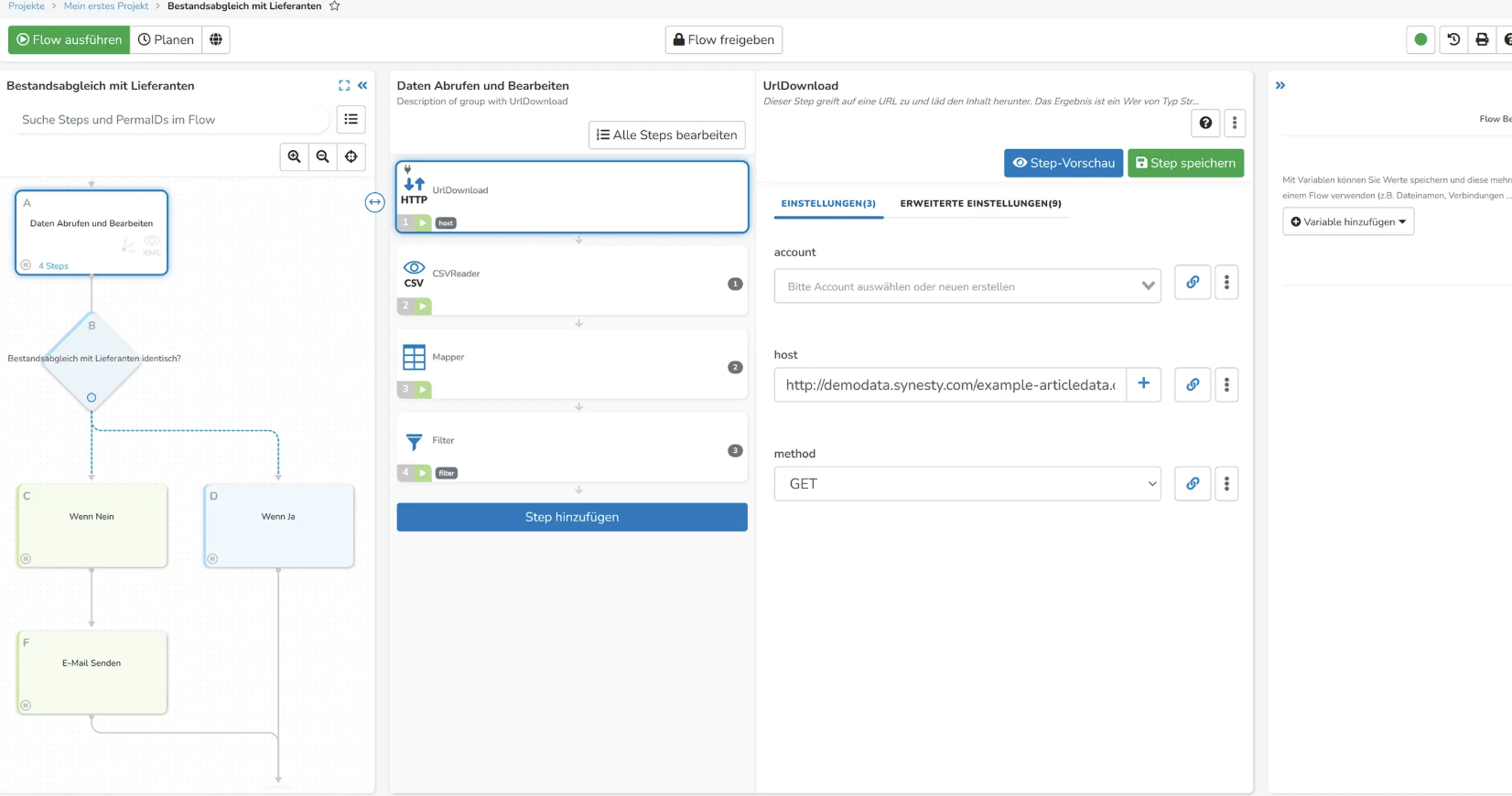Image resolution: width=1512 pixels, height=796 pixels.
Task: Run step 1 UrlDownload with its play button
Action: coord(423,222)
